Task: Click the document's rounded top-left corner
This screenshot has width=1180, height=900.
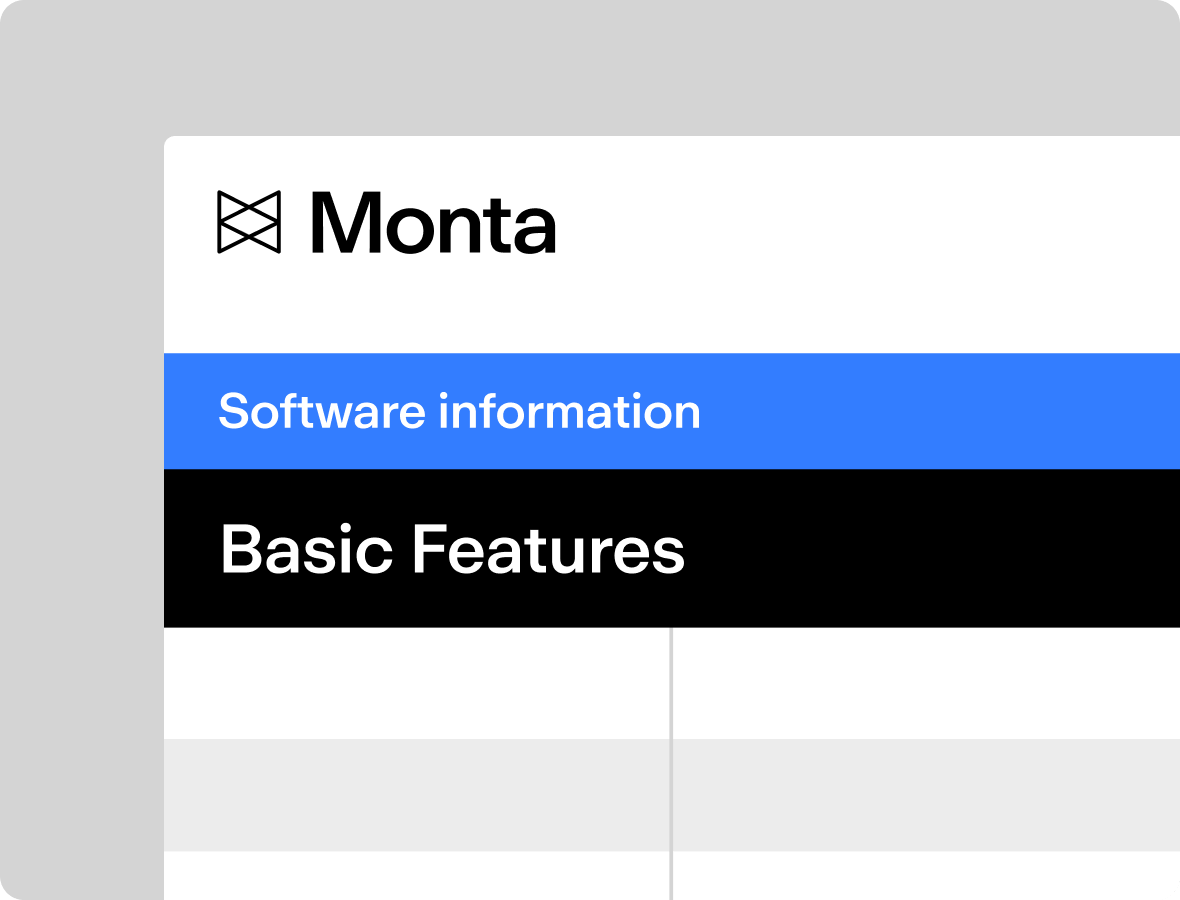Action: tap(170, 142)
